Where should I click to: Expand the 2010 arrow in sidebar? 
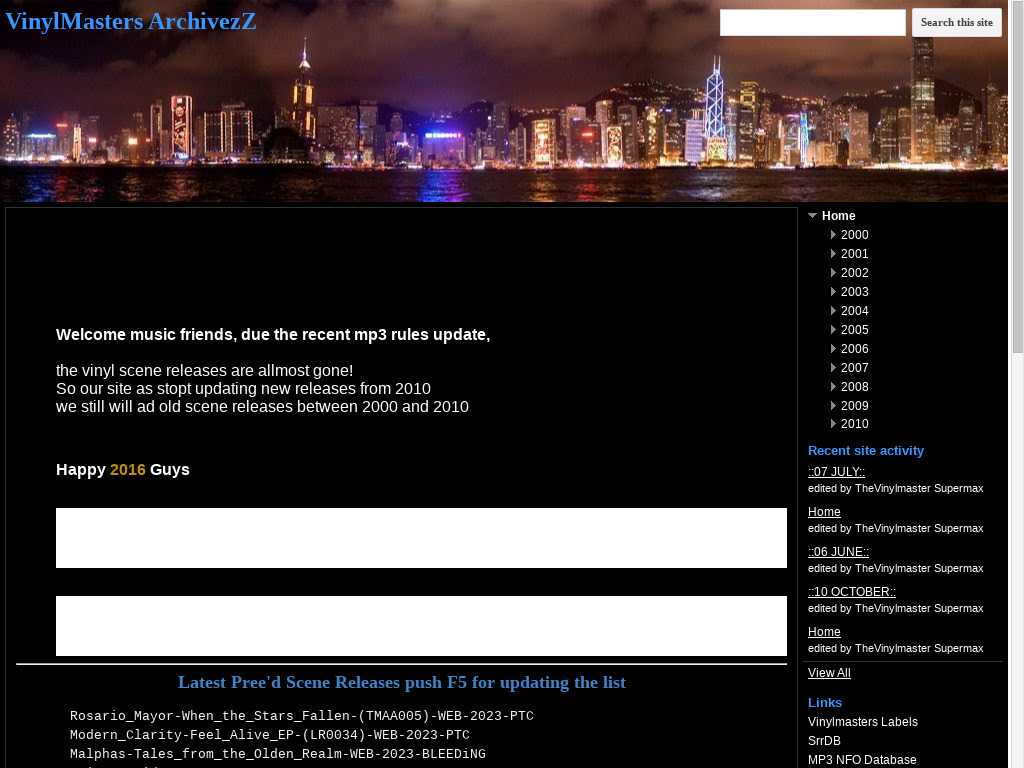pyautogui.click(x=833, y=424)
